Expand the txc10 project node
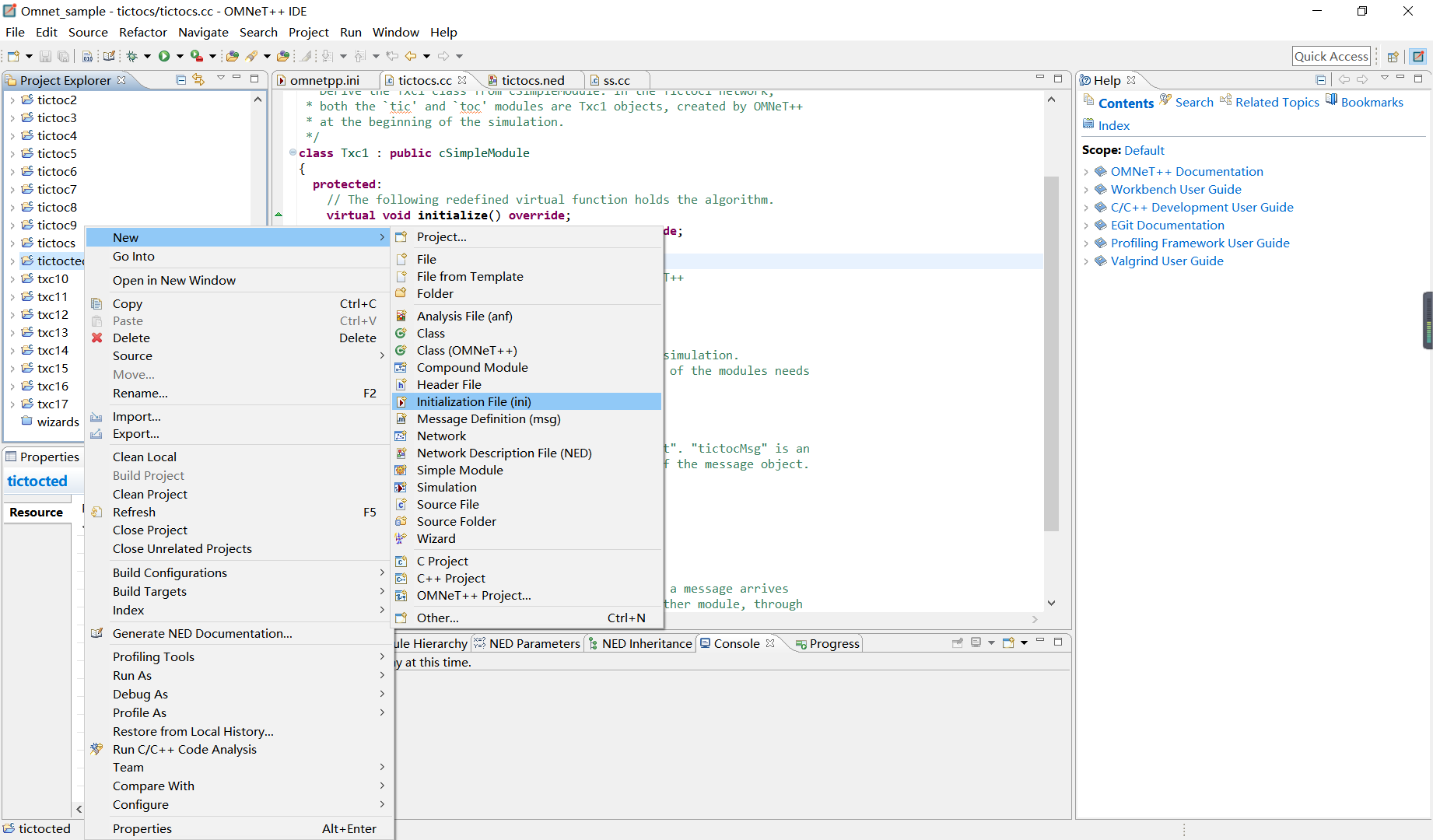The height and width of the screenshot is (840, 1433). (x=12, y=278)
